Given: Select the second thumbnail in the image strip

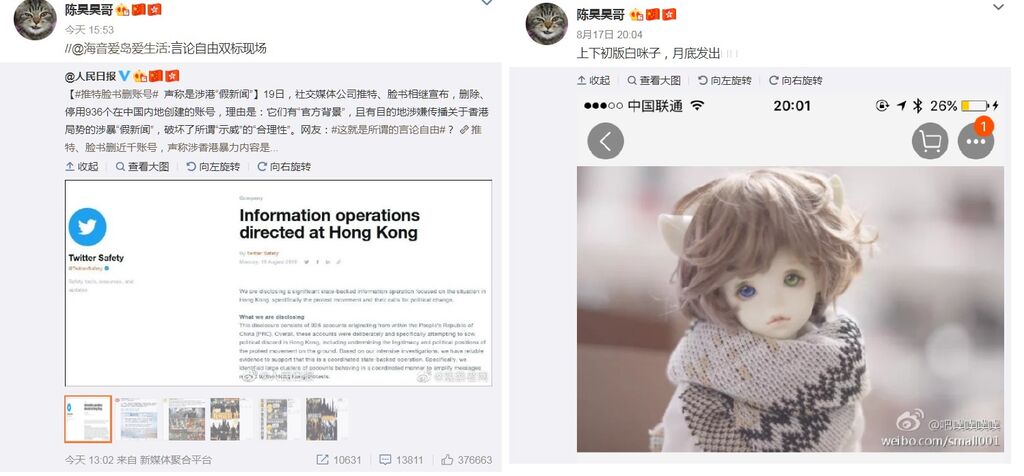Looking at the screenshot, I should (x=137, y=419).
